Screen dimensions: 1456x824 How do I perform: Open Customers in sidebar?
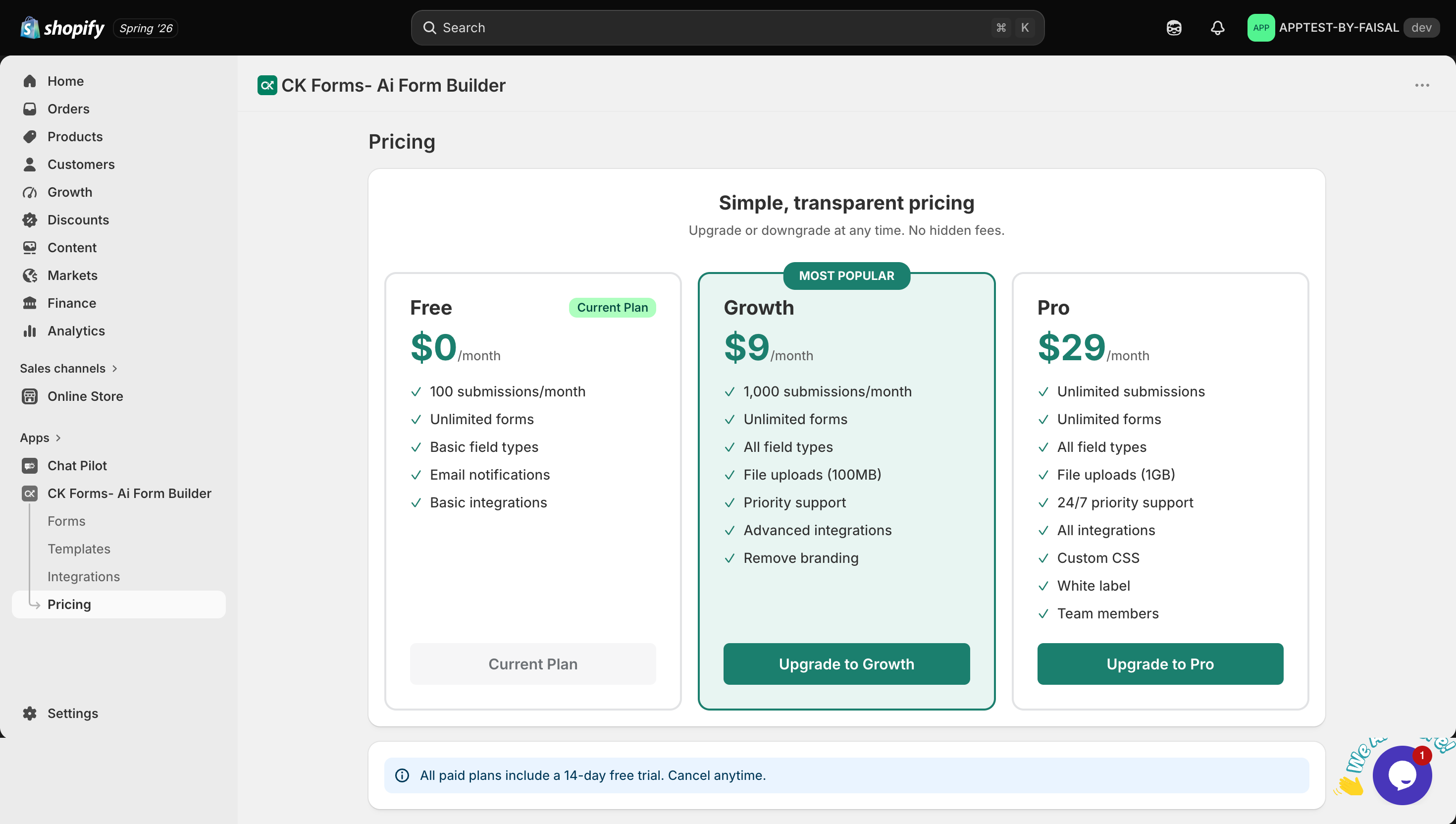119,164
